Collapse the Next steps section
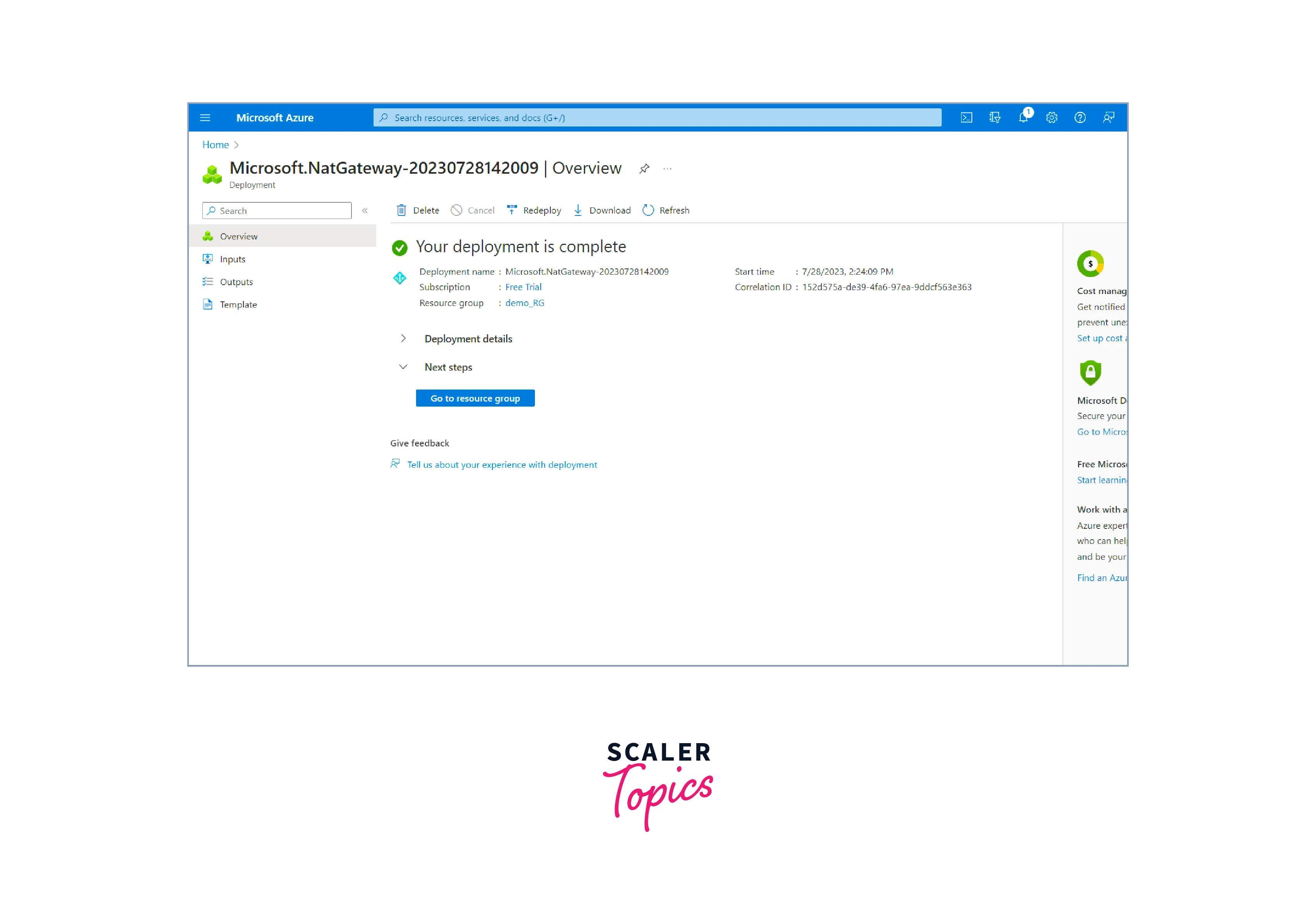This screenshot has height=906, width=1316. point(403,367)
